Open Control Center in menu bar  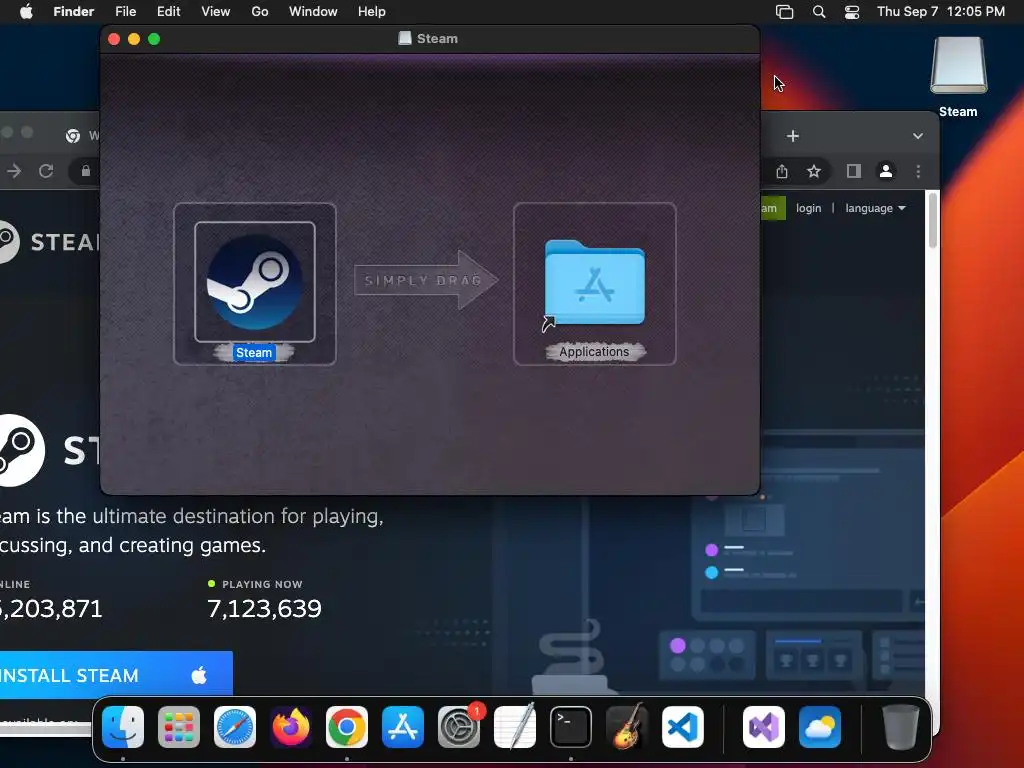coord(852,12)
